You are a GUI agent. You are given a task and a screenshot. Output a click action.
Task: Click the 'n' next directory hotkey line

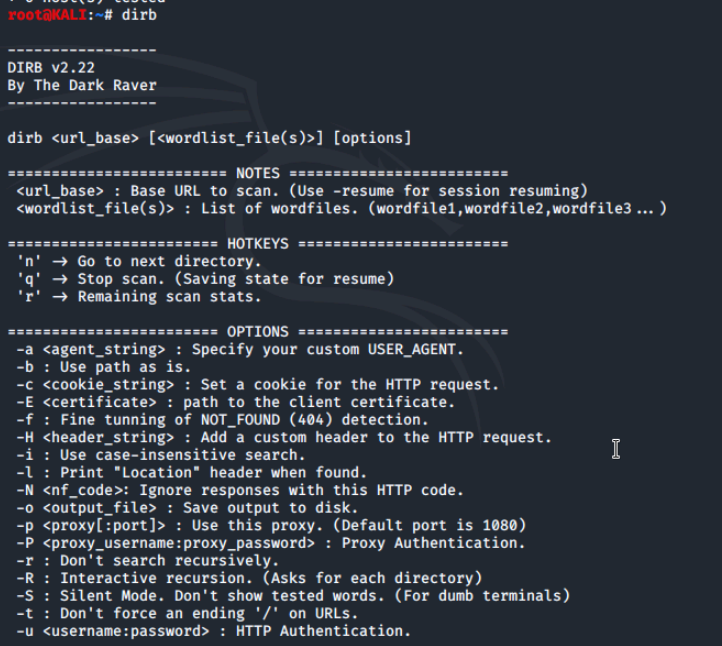coord(139,262)
